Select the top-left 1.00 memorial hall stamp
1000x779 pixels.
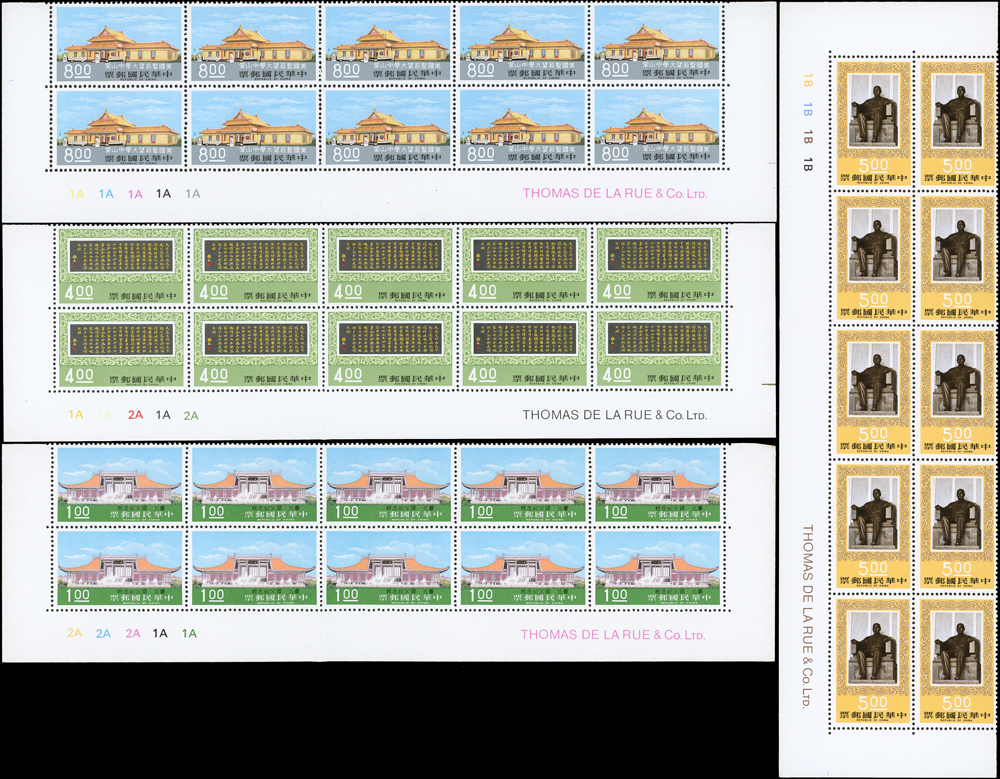pos(121,484)
